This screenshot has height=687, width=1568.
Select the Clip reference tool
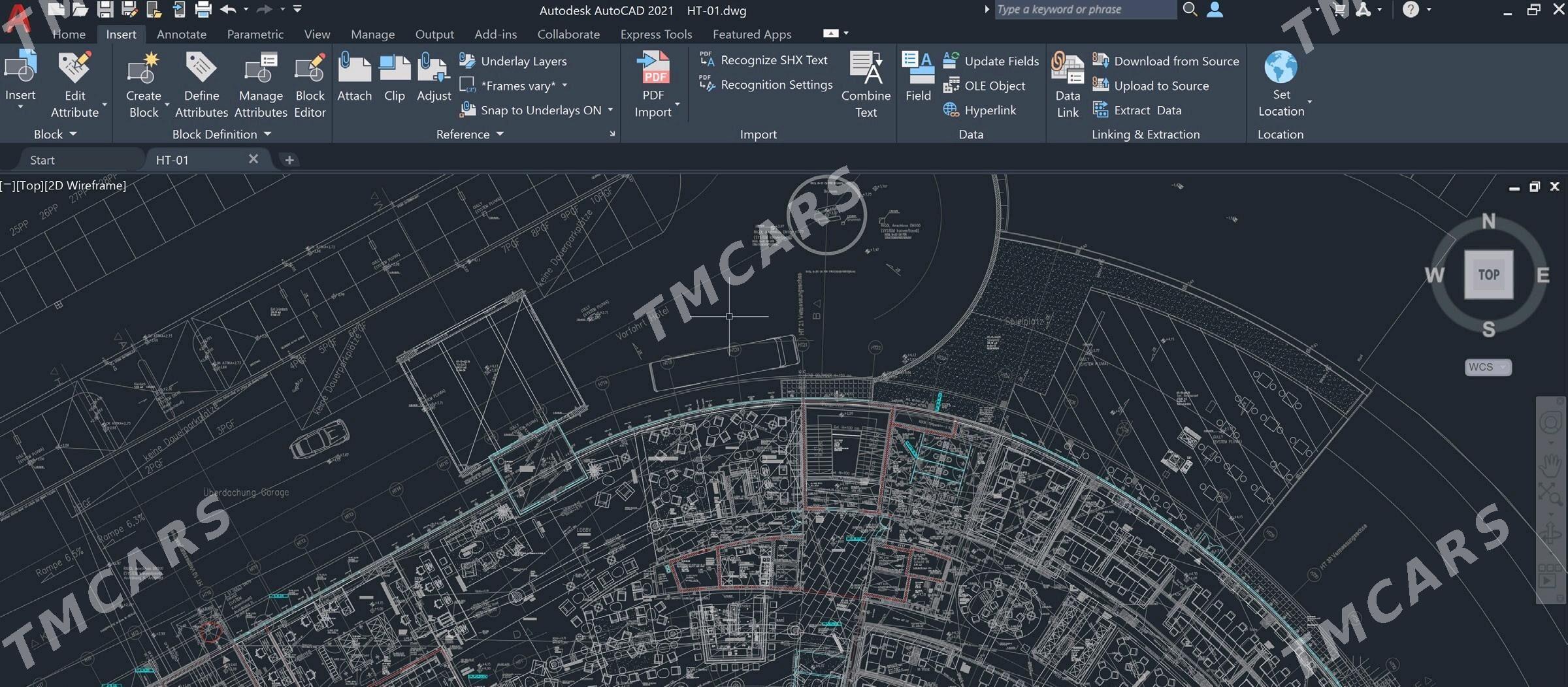point(394,77)
